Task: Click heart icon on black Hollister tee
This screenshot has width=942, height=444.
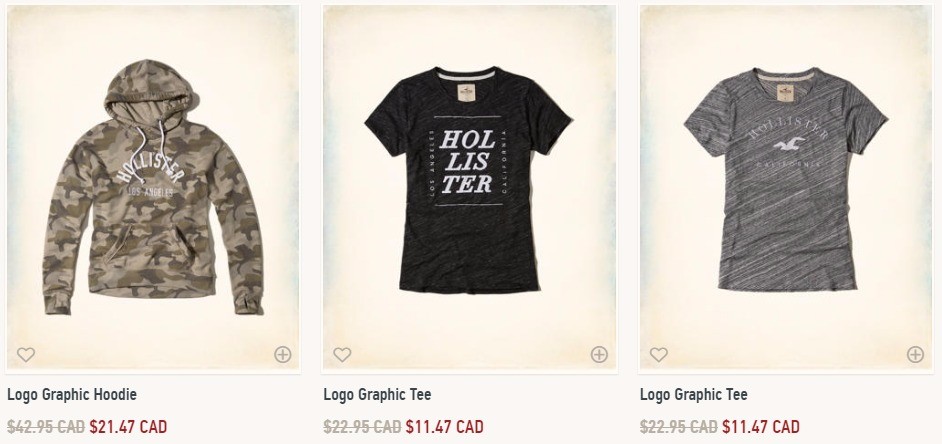Action: click(x=342, y=354)
